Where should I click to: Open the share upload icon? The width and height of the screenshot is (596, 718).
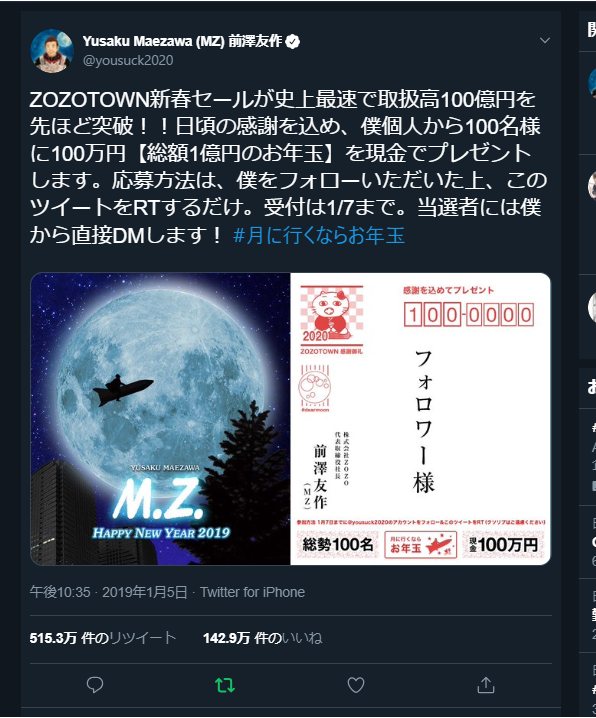click(x=486, y=685)
